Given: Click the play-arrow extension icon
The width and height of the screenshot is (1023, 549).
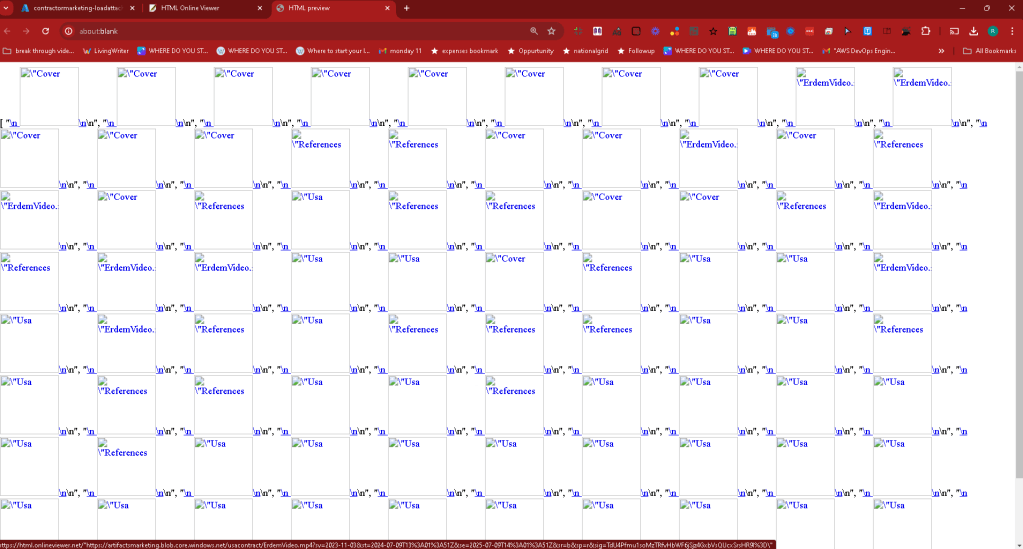Looking at the screenshot, I should tap(847, 31).
